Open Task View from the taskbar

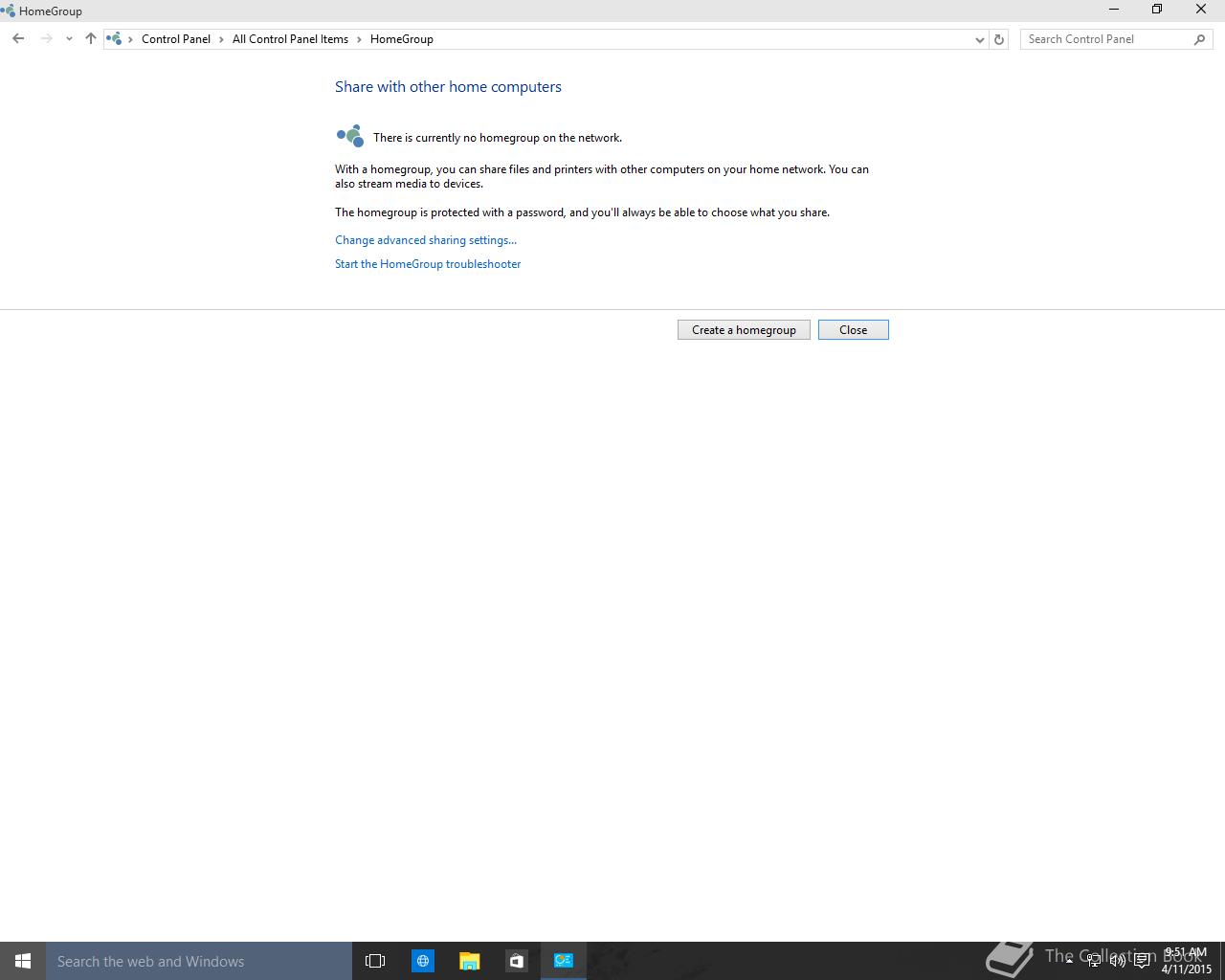click(375, 961)
